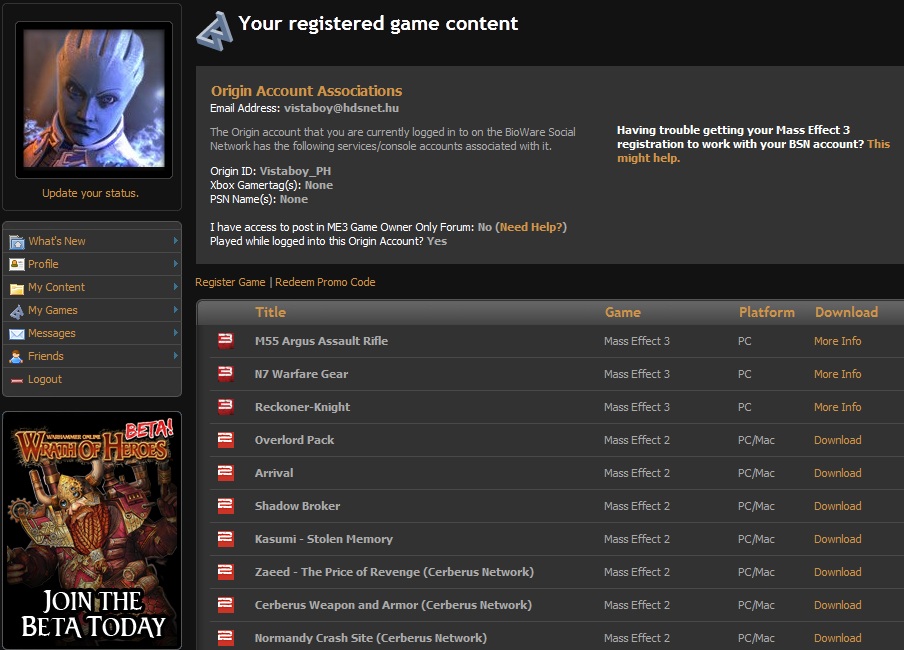Click Mass Effect 2 icon for Overlord Pack
The height and width of the screenshot is (650, 904).
(x=225, y=440)
